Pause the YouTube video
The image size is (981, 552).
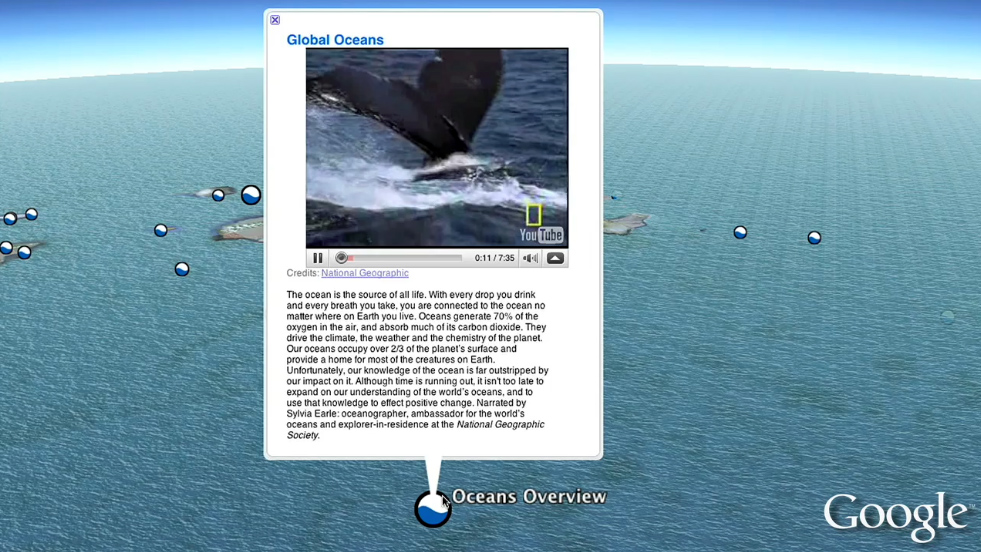[318, 258]
